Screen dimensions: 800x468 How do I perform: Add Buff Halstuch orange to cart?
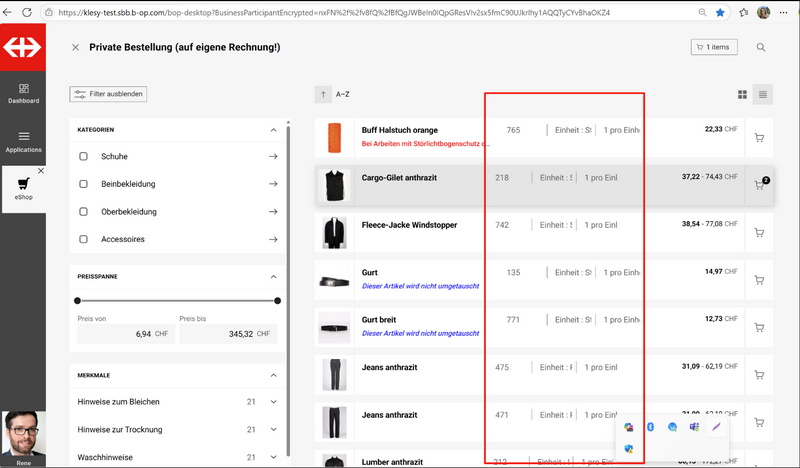pos(759,138)
